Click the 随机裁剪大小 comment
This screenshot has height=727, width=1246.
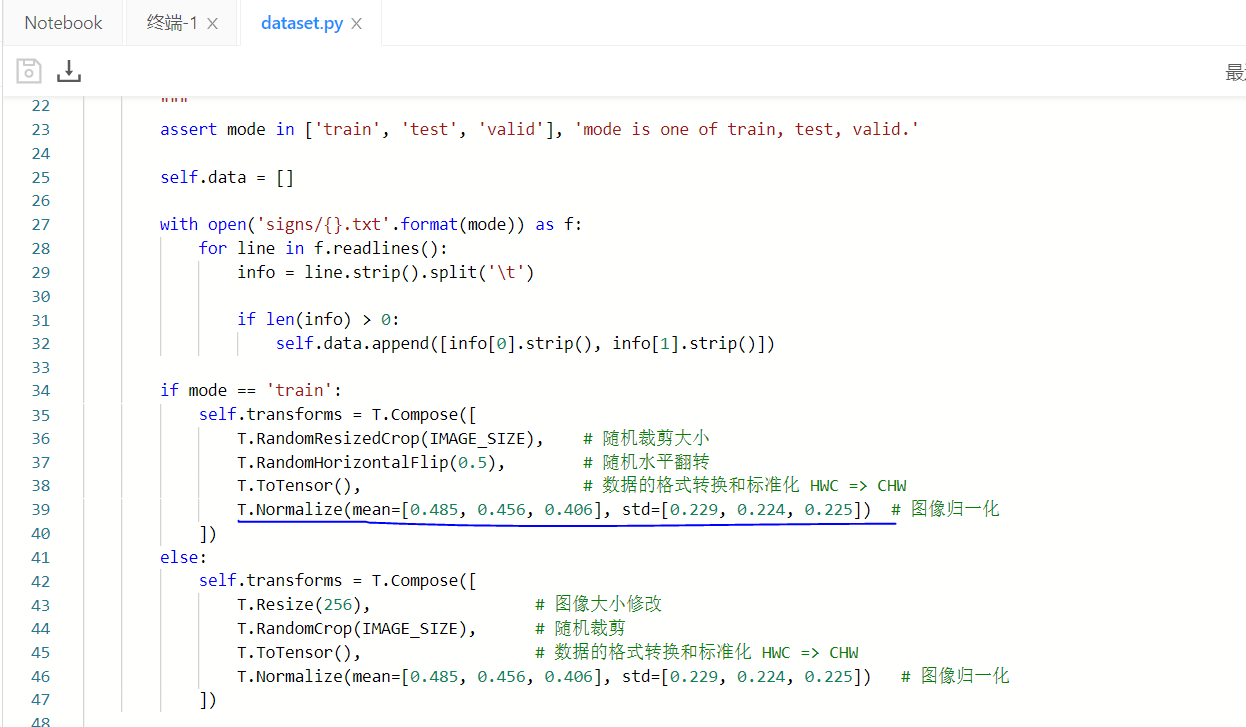pyautogui.click(x=646, y=438)
